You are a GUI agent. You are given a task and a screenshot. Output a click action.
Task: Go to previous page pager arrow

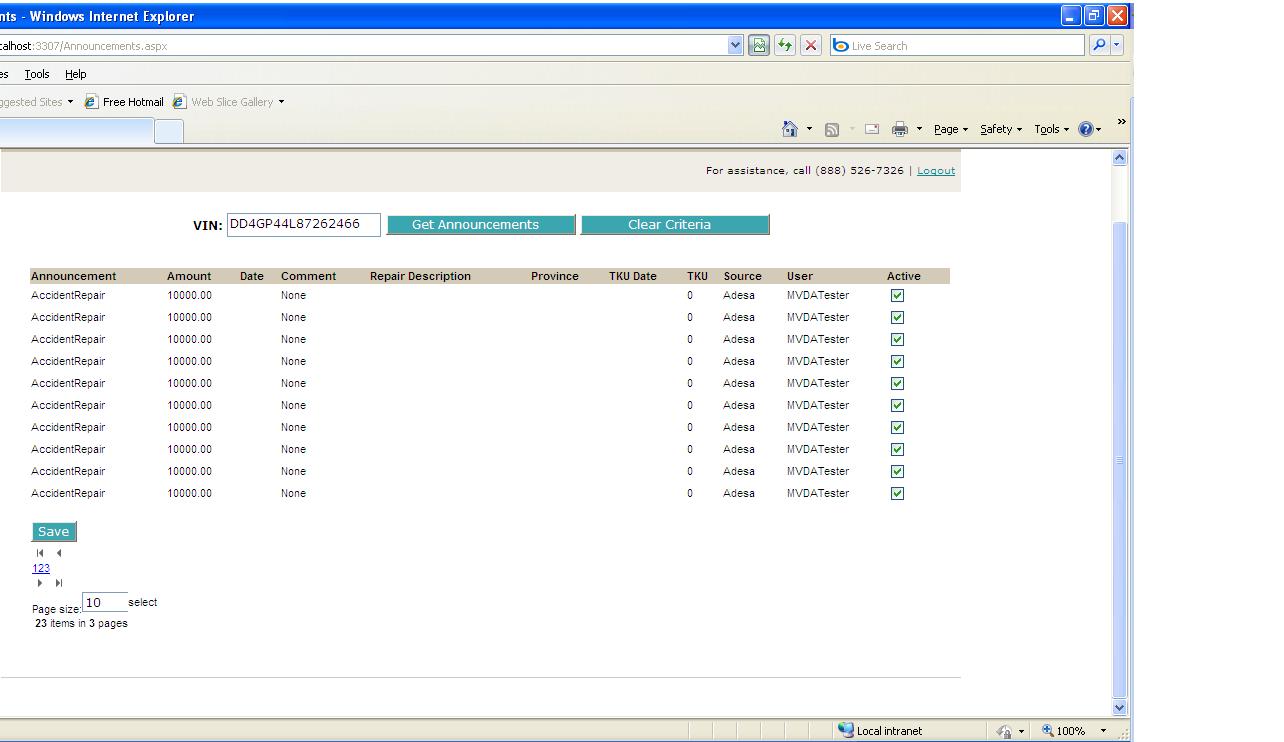pyautogui.click(x=59, y=553)
